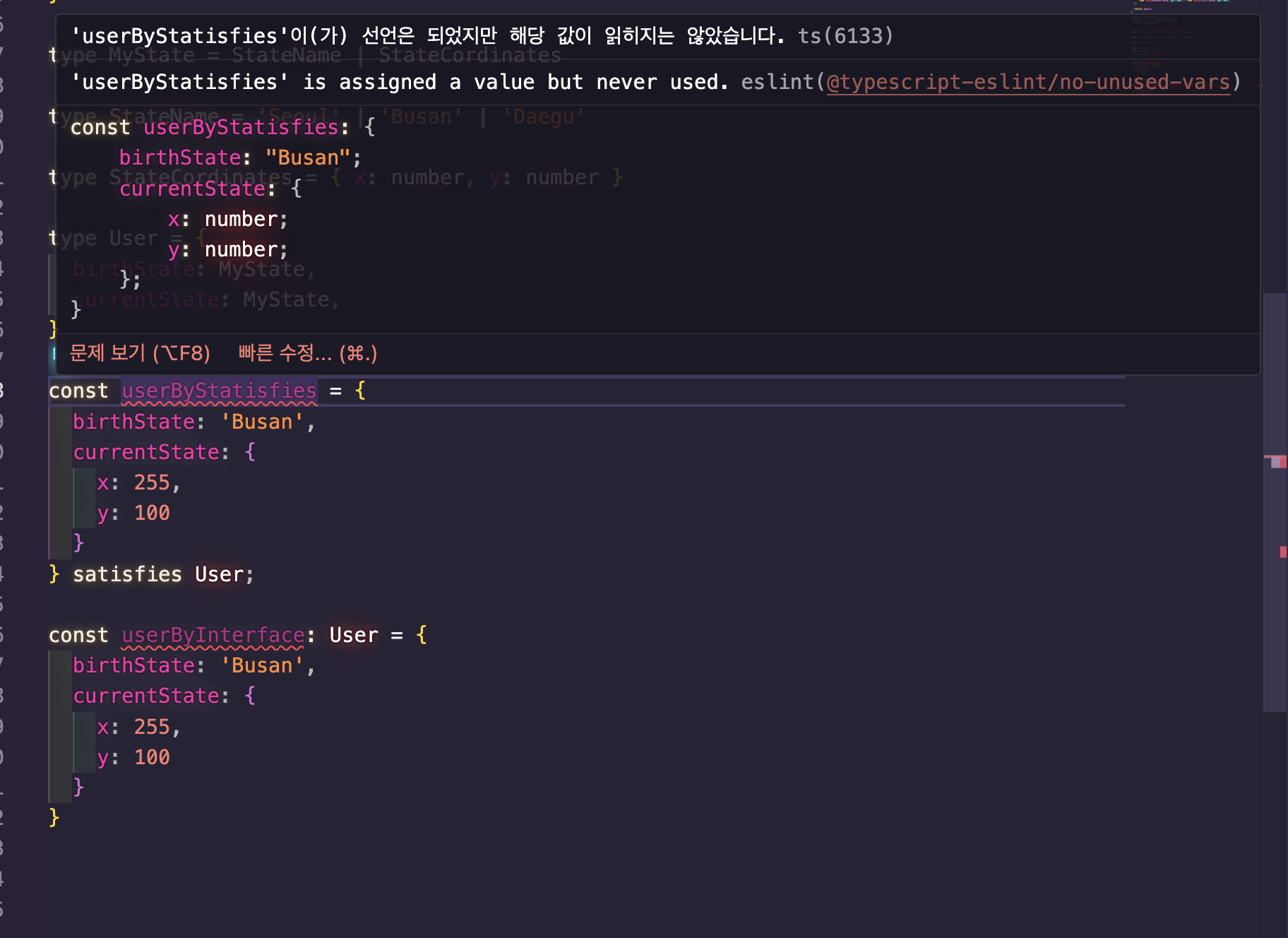Click the underlined userByInterface variable

click(213, 635)
